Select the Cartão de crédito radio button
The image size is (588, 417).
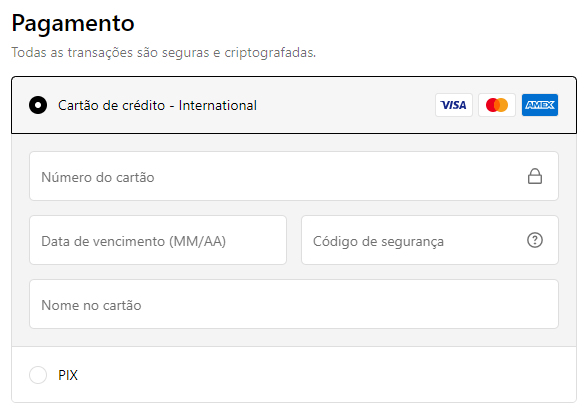click(38, 105)
